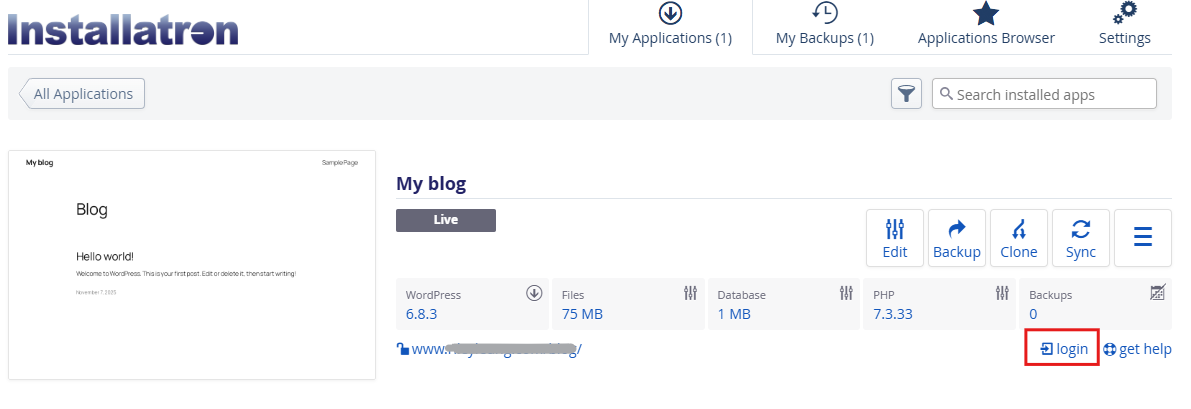Click the PHP settings sliders icon

point(1002,293)
